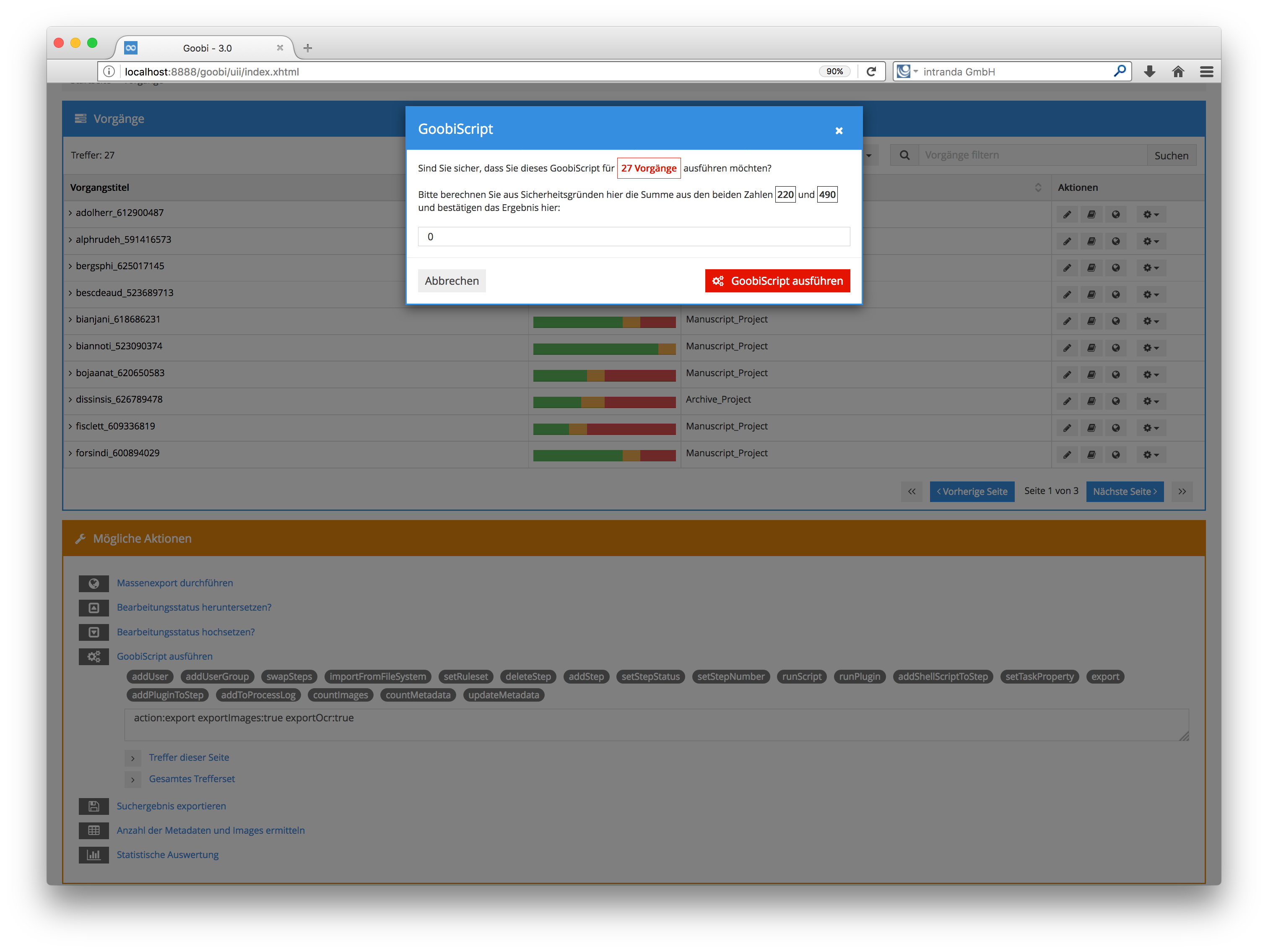Click the browser home icon
1268x952 pixels.
1178,72
